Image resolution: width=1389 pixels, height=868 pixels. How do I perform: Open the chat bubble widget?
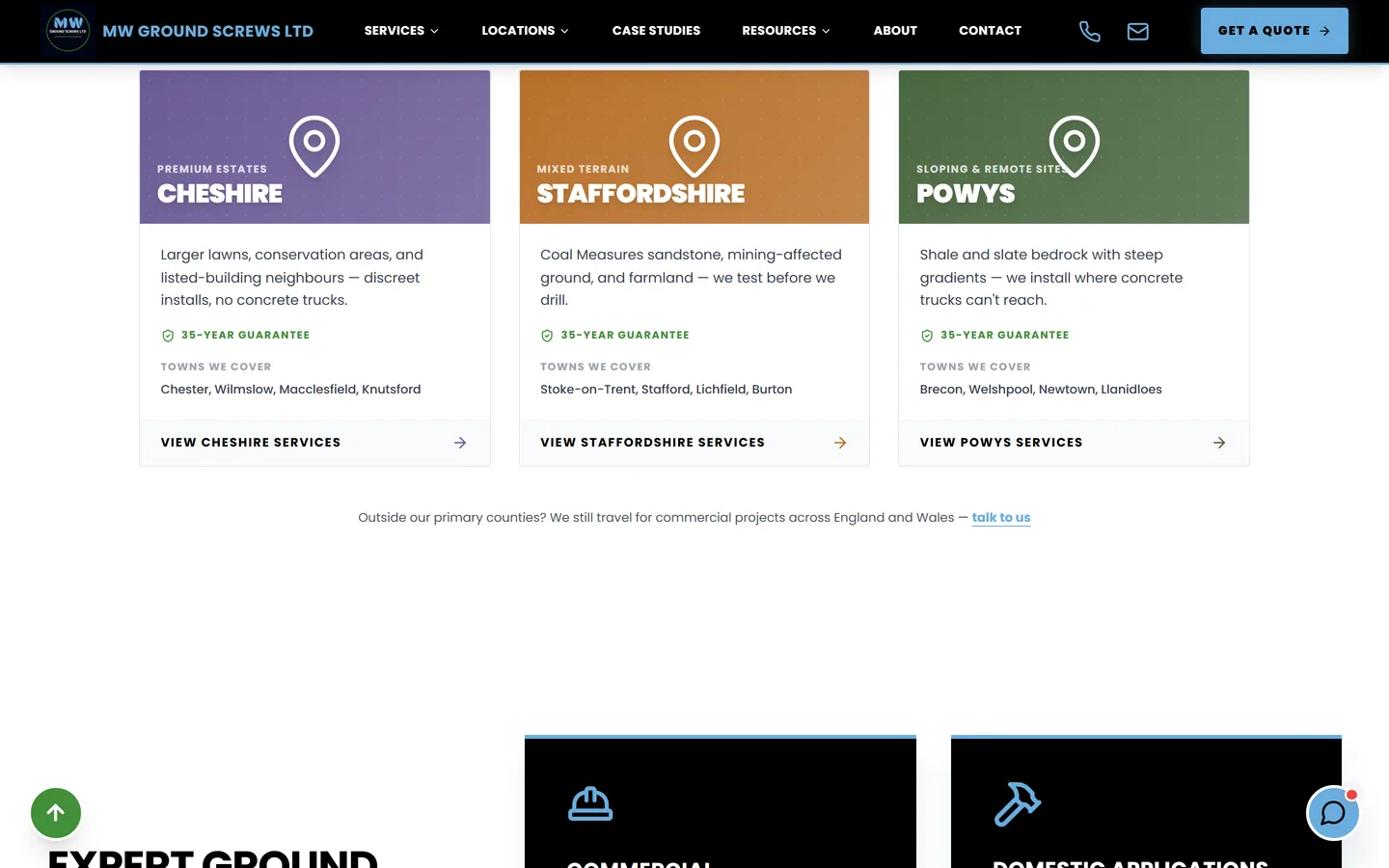[x=1333, y=813]
